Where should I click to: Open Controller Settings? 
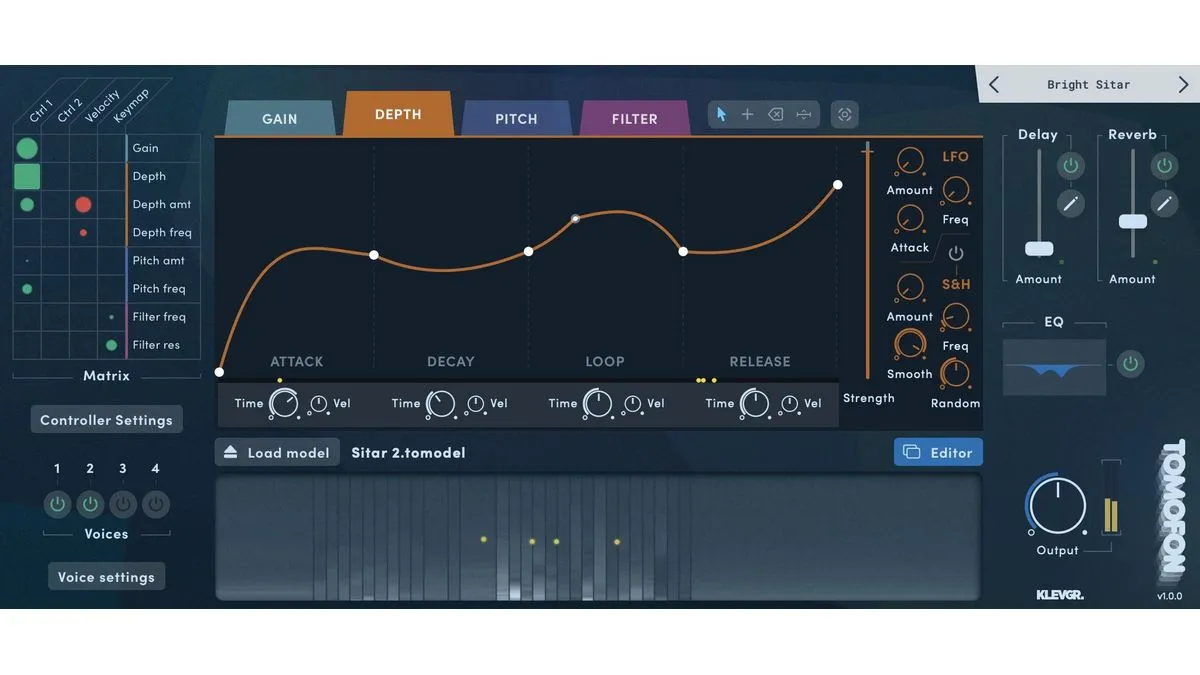106,420
